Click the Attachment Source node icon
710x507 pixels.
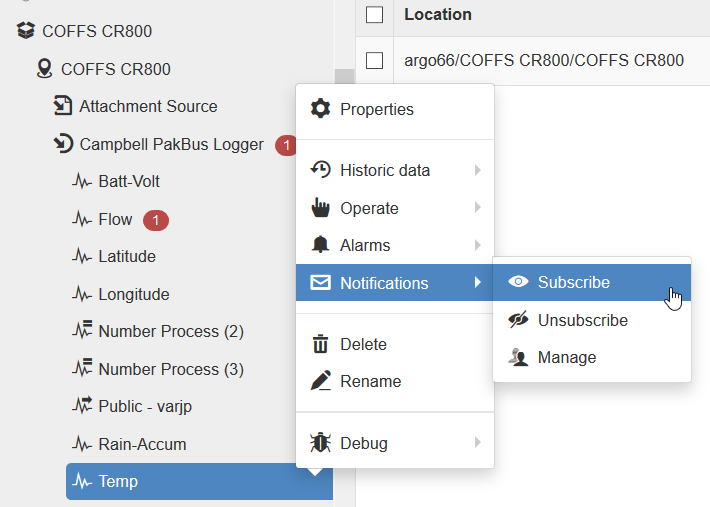click(x=62, y=105)
